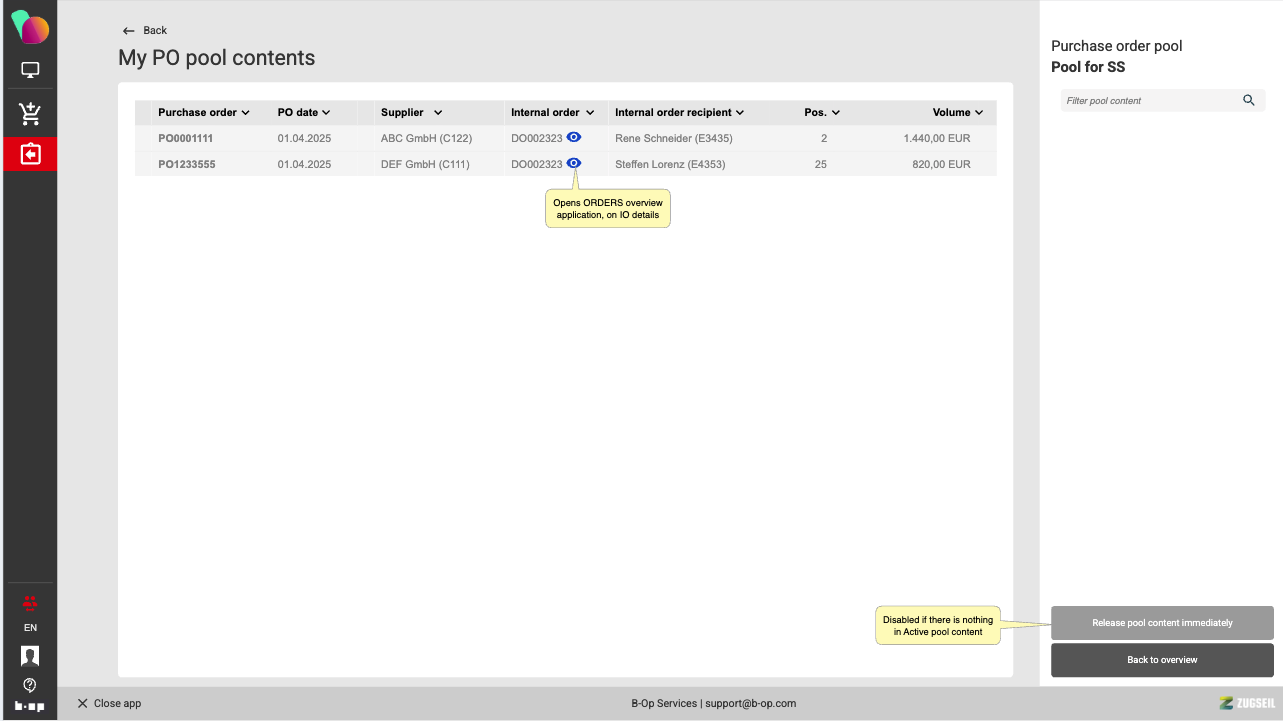The height and width of the screenshot is (721, 1283).
Task: View internal order for PO1233555 via eye icon
Action: [574, 163]
